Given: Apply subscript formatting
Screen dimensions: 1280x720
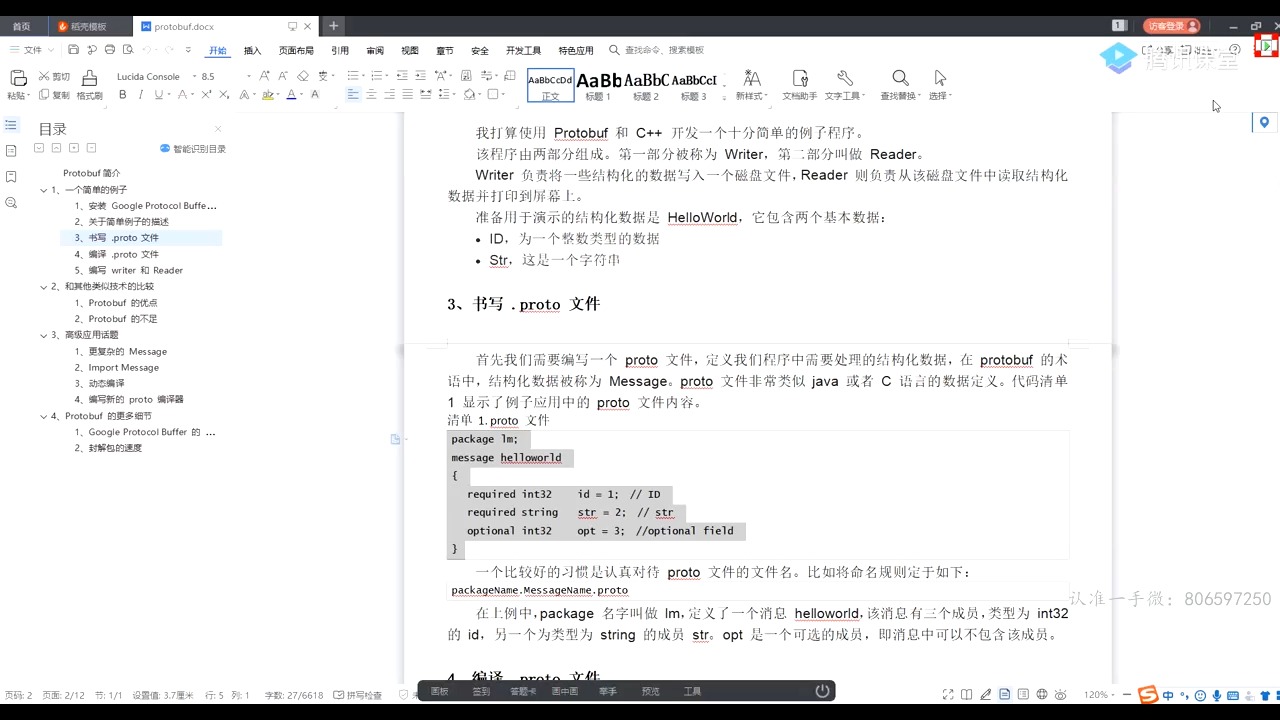Looking at the screenshot, I should click(224, 95).
